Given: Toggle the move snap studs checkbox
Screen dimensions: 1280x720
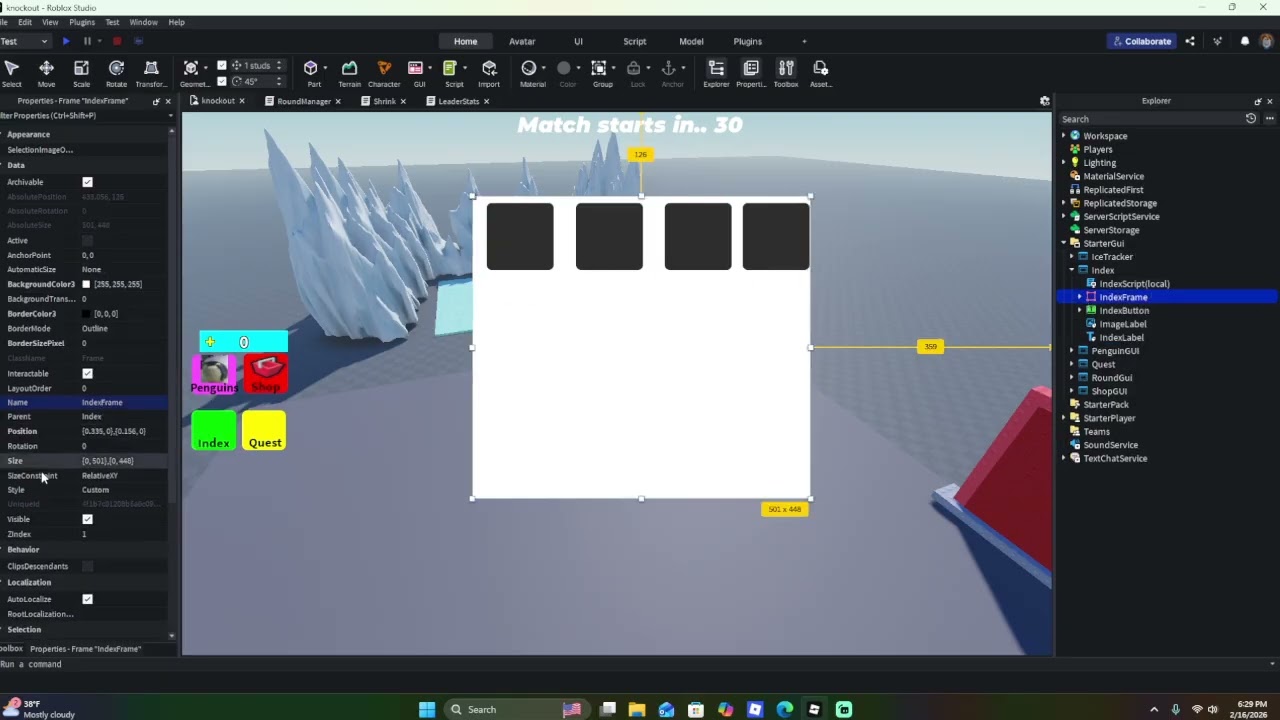Looking at the screenshot, I should tap(222, 66).
